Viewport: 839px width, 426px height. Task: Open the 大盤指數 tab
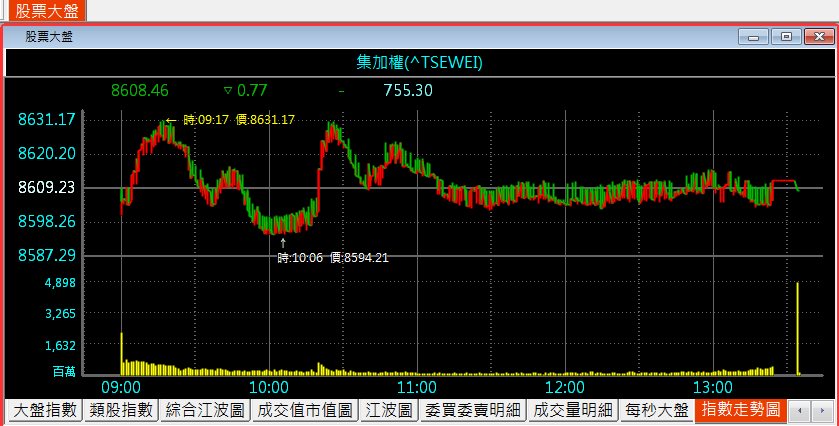[x=42, y=410]
